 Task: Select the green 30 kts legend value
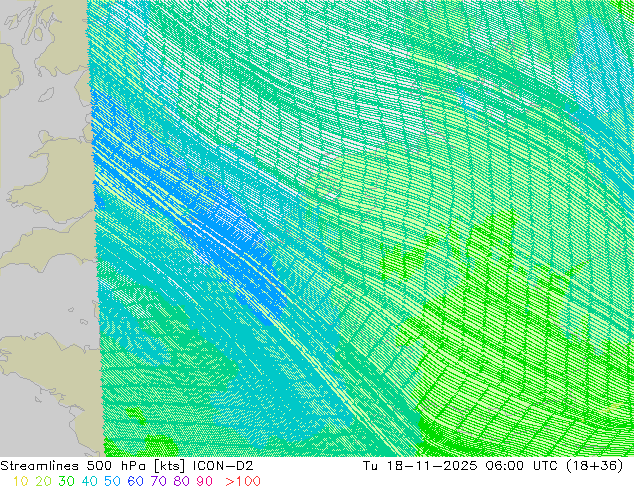(66, 482)
